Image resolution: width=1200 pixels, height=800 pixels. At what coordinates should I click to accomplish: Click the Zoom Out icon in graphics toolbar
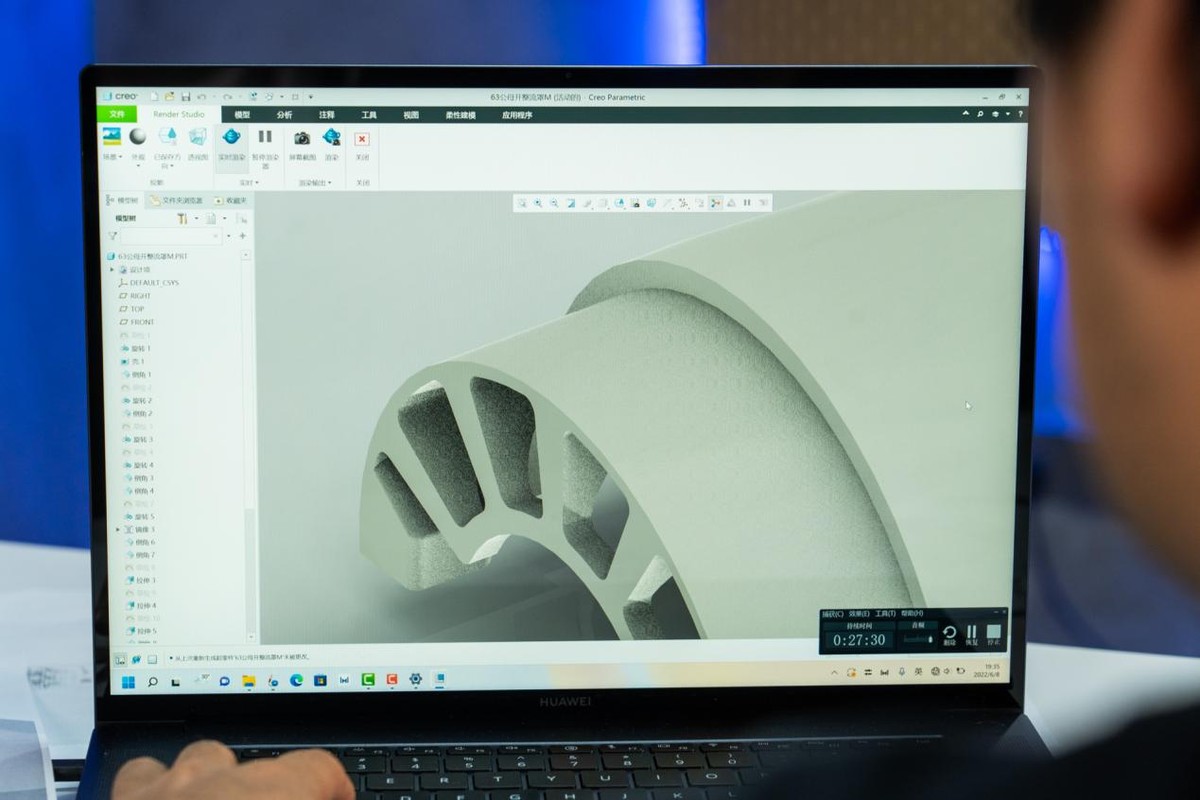pos(554,203)
